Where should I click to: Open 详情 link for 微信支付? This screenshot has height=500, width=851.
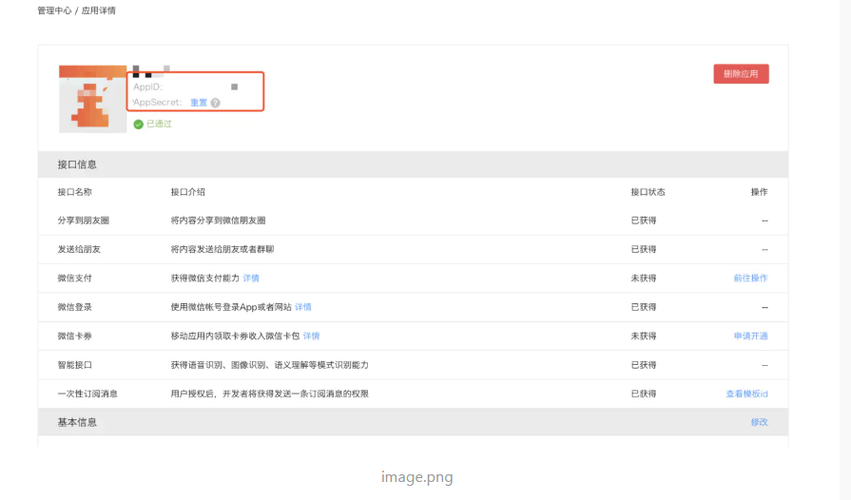click(251, 278)
